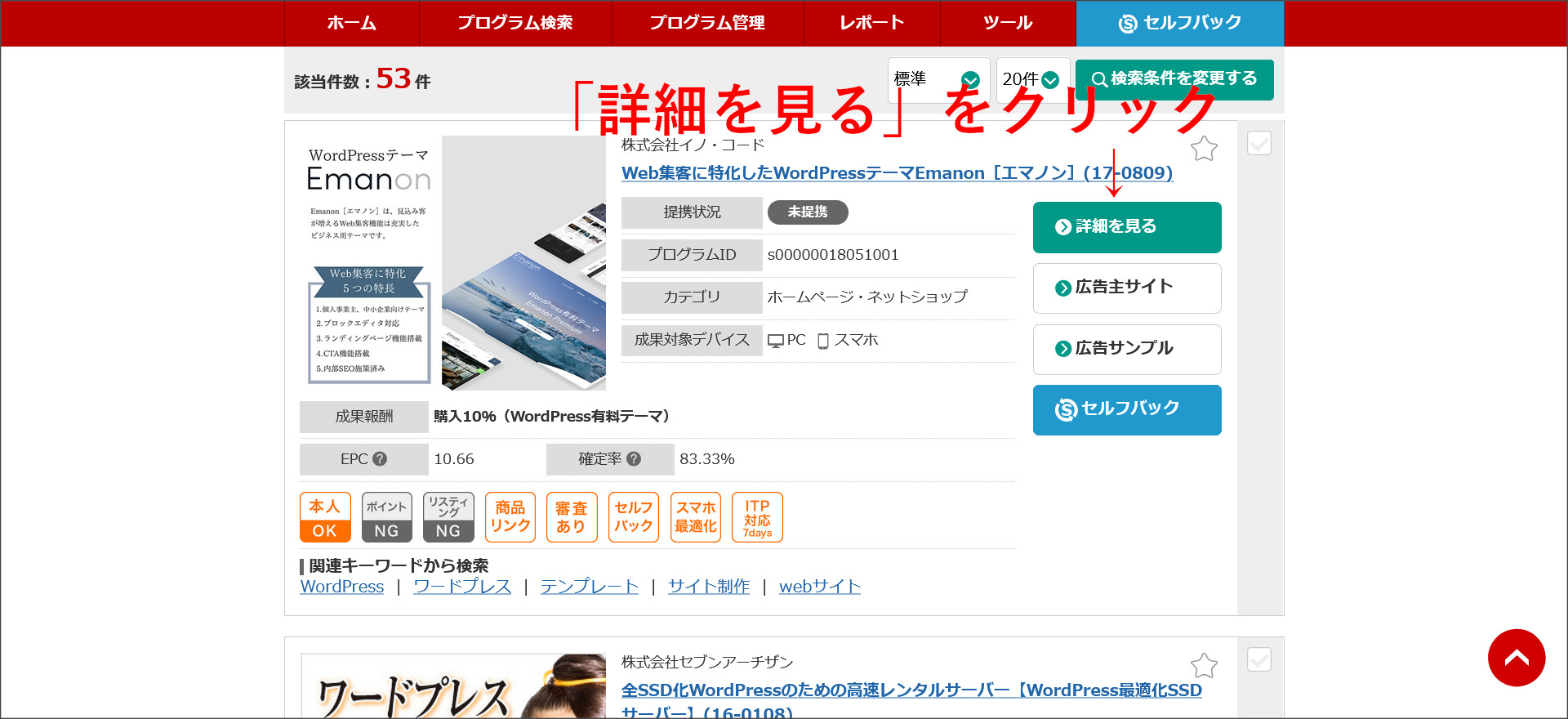Click the red scroll-to-top arrow button
This screenshot has height=719, width=1568.
click(1517, 658)
